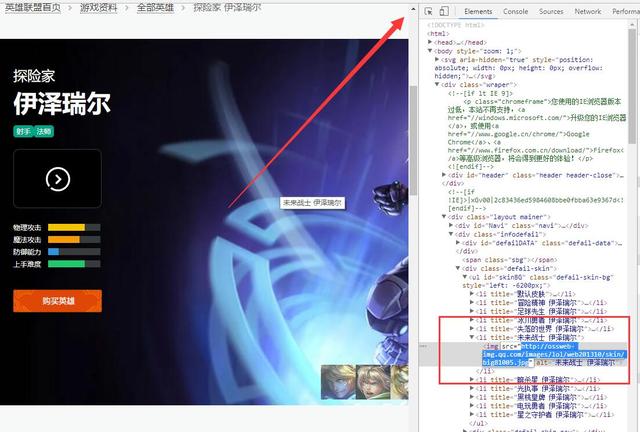Collapse the div class wraper node

tap(437, 85)
